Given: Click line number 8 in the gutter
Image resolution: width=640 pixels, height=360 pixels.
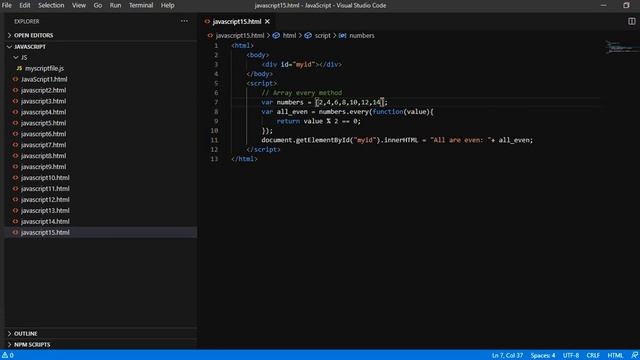Looking at the screenshot, I should click(x=216, y=112).
